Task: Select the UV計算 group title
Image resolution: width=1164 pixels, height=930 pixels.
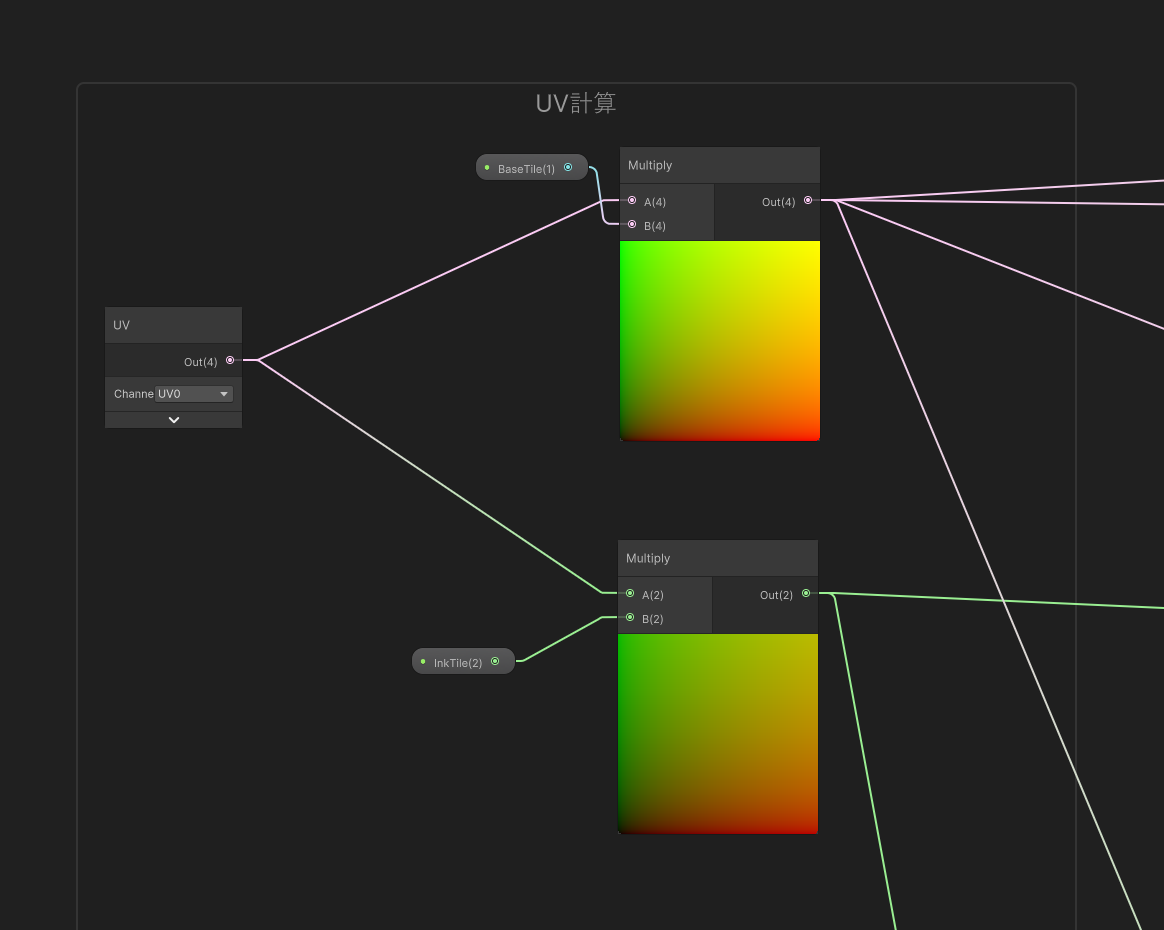Action: (576, 103)
